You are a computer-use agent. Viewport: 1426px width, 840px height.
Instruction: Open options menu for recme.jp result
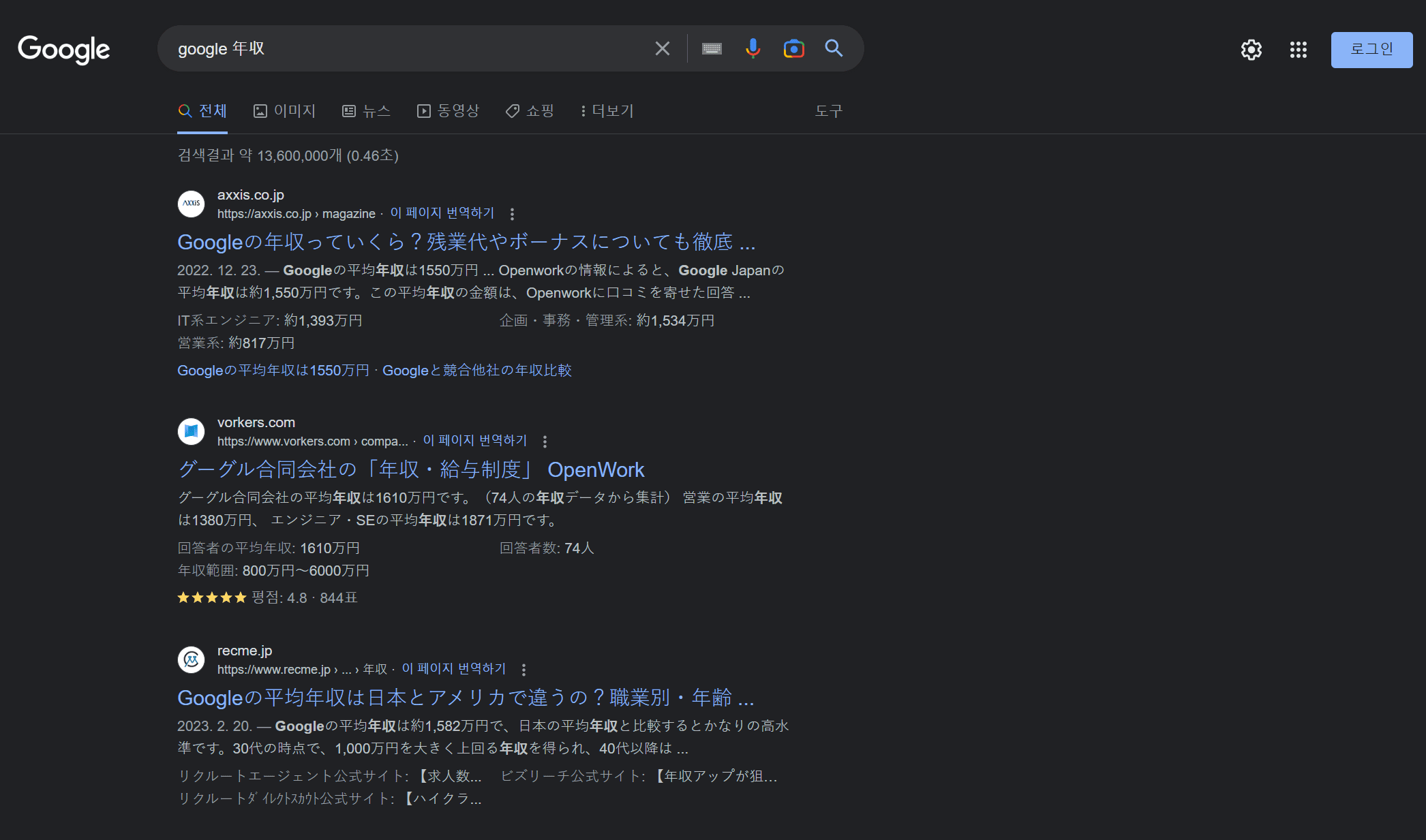click(x=524, y=670)
